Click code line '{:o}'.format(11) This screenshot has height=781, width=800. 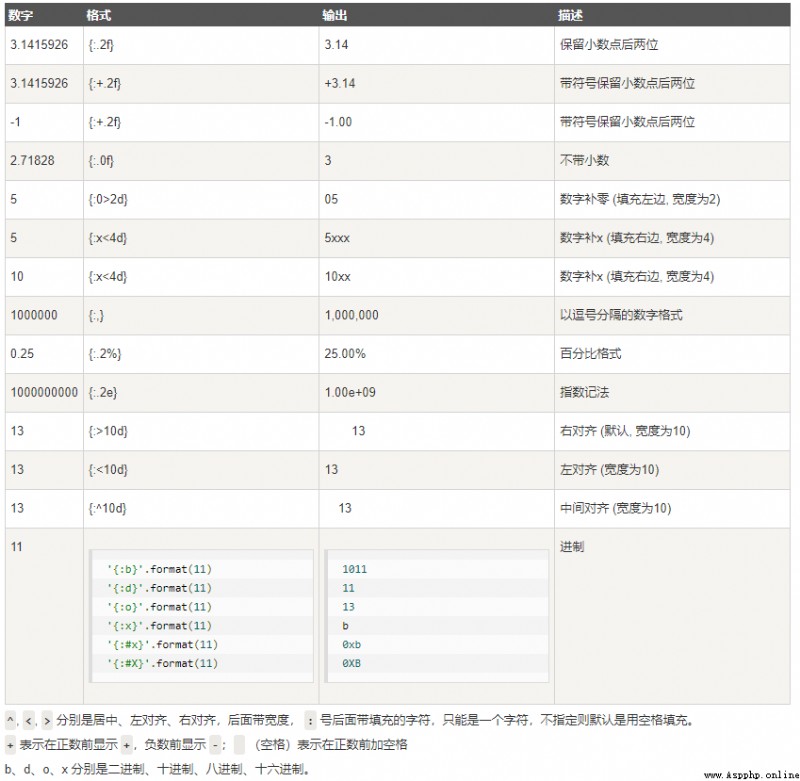point(159,607)
